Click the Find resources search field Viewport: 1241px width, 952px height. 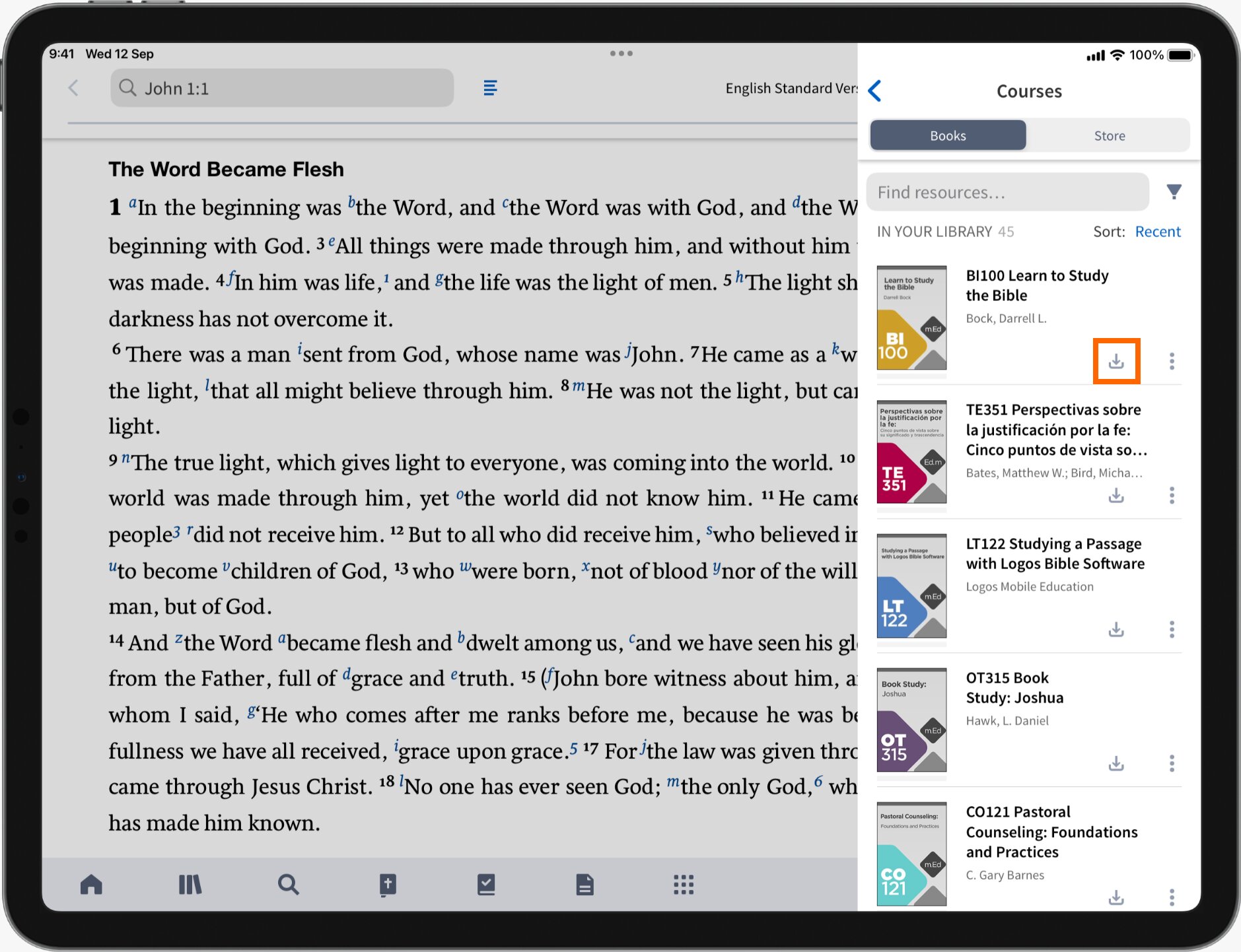click(1007, 192)
